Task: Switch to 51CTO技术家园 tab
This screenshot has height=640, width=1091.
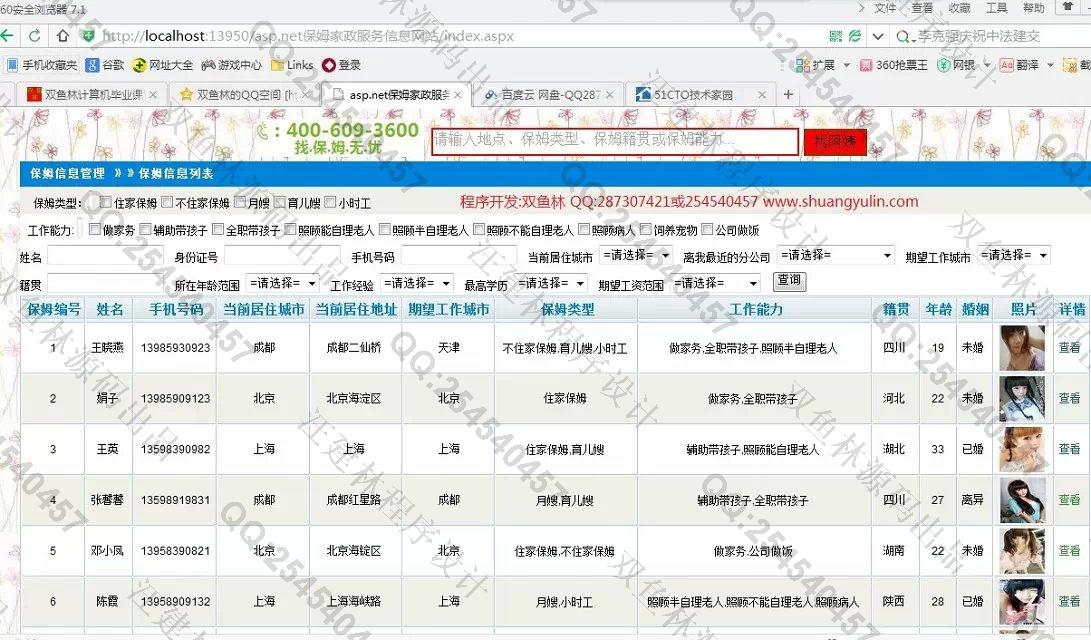Action: [699, 95]
